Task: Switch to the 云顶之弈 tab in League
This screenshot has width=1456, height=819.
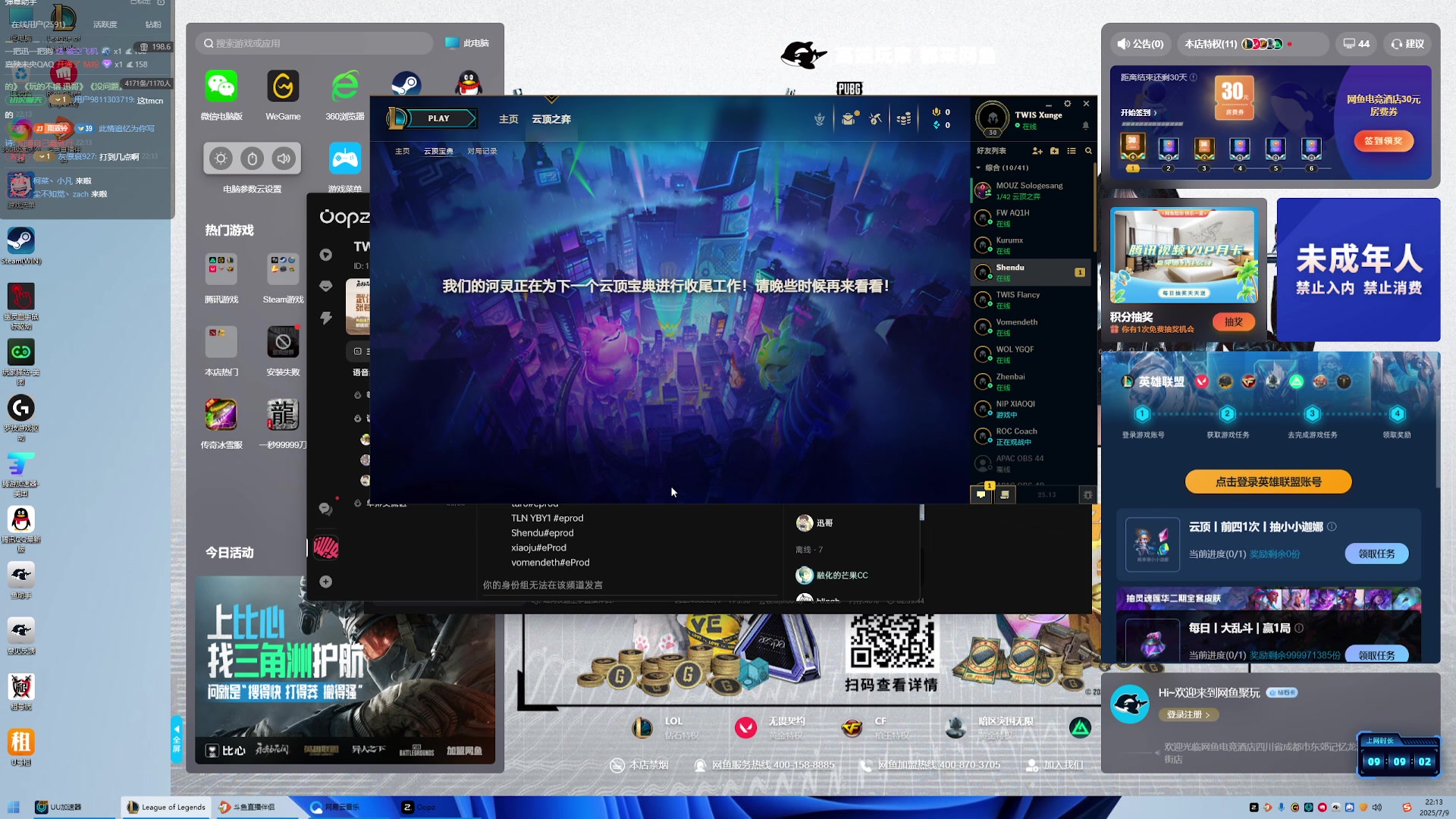Action: [551, 119]
